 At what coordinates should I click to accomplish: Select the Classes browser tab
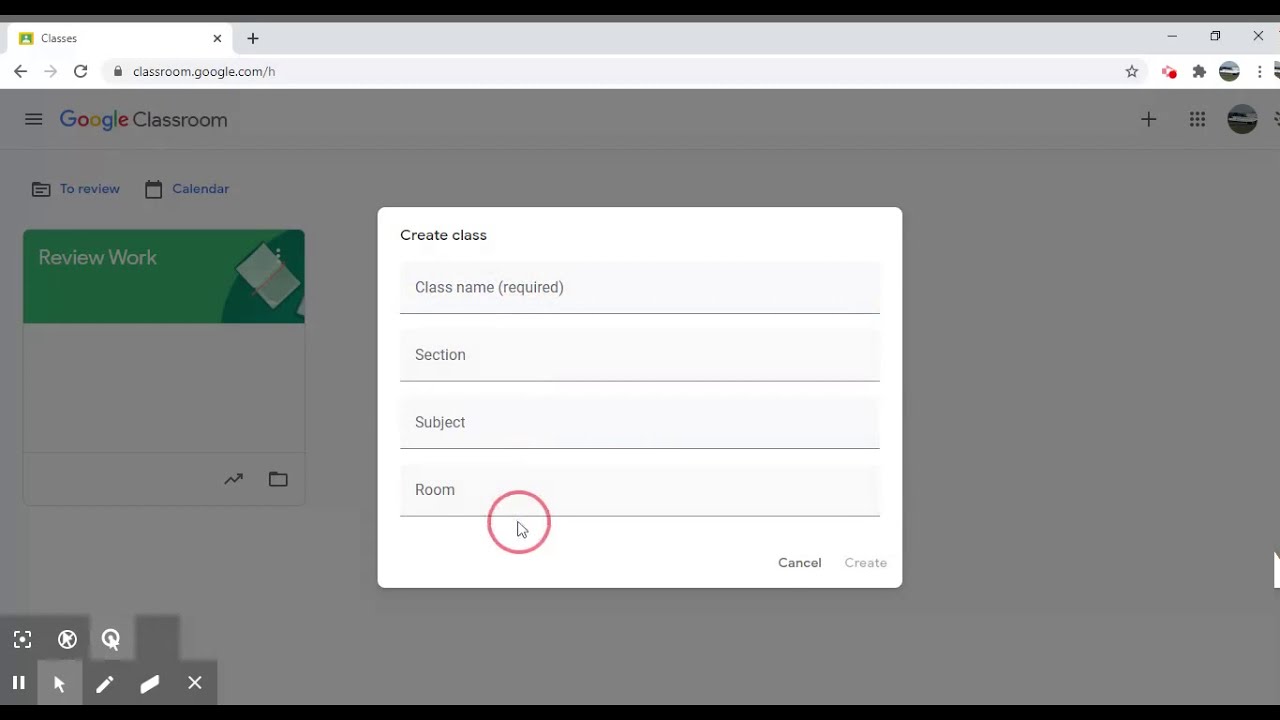pos(120,38)
